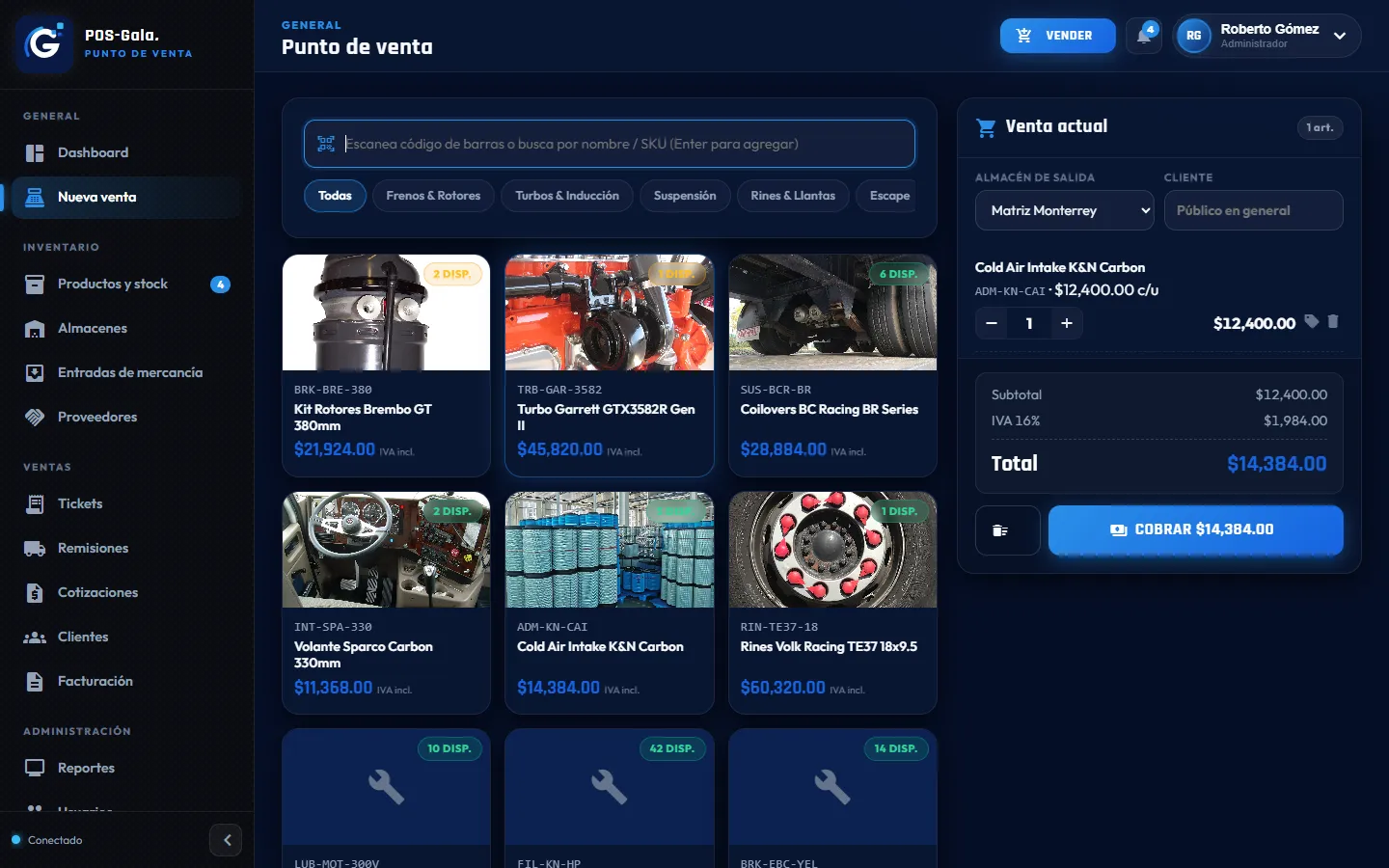Increase cart quantity with plus button

(1067, 323)
